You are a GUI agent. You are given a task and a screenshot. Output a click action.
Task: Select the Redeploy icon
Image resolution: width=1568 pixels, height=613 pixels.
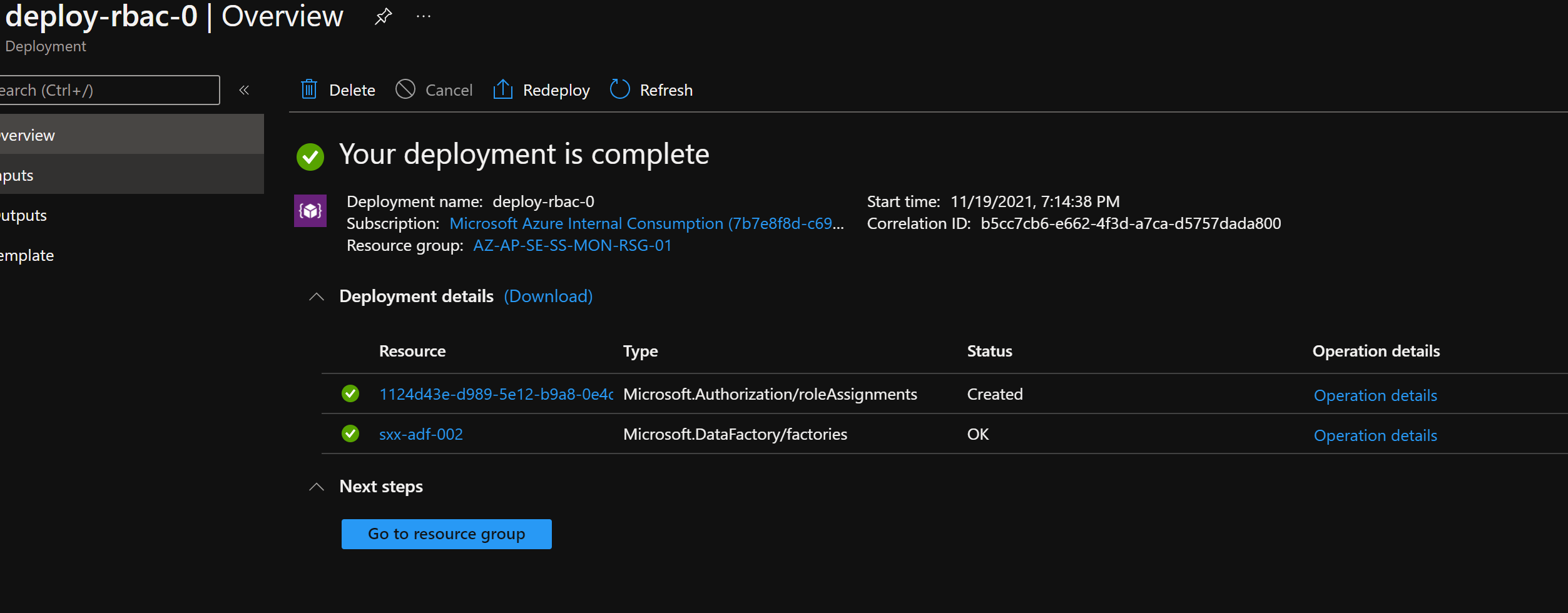504,89
